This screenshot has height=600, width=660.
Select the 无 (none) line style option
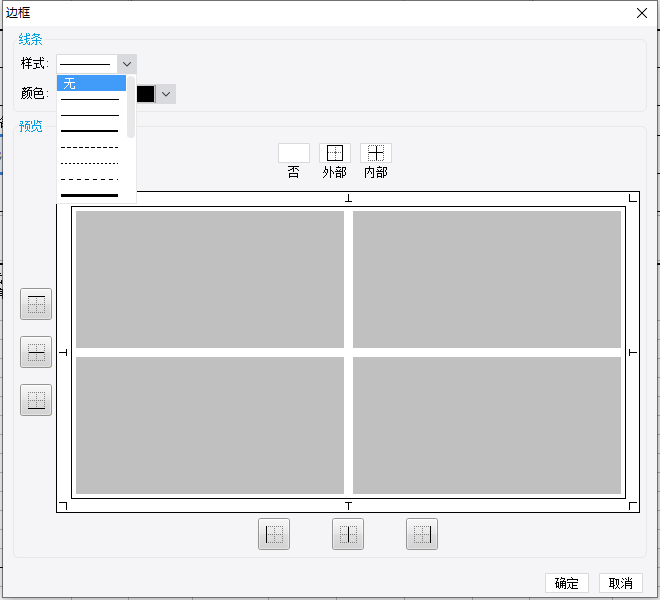[x=91, y=83]
